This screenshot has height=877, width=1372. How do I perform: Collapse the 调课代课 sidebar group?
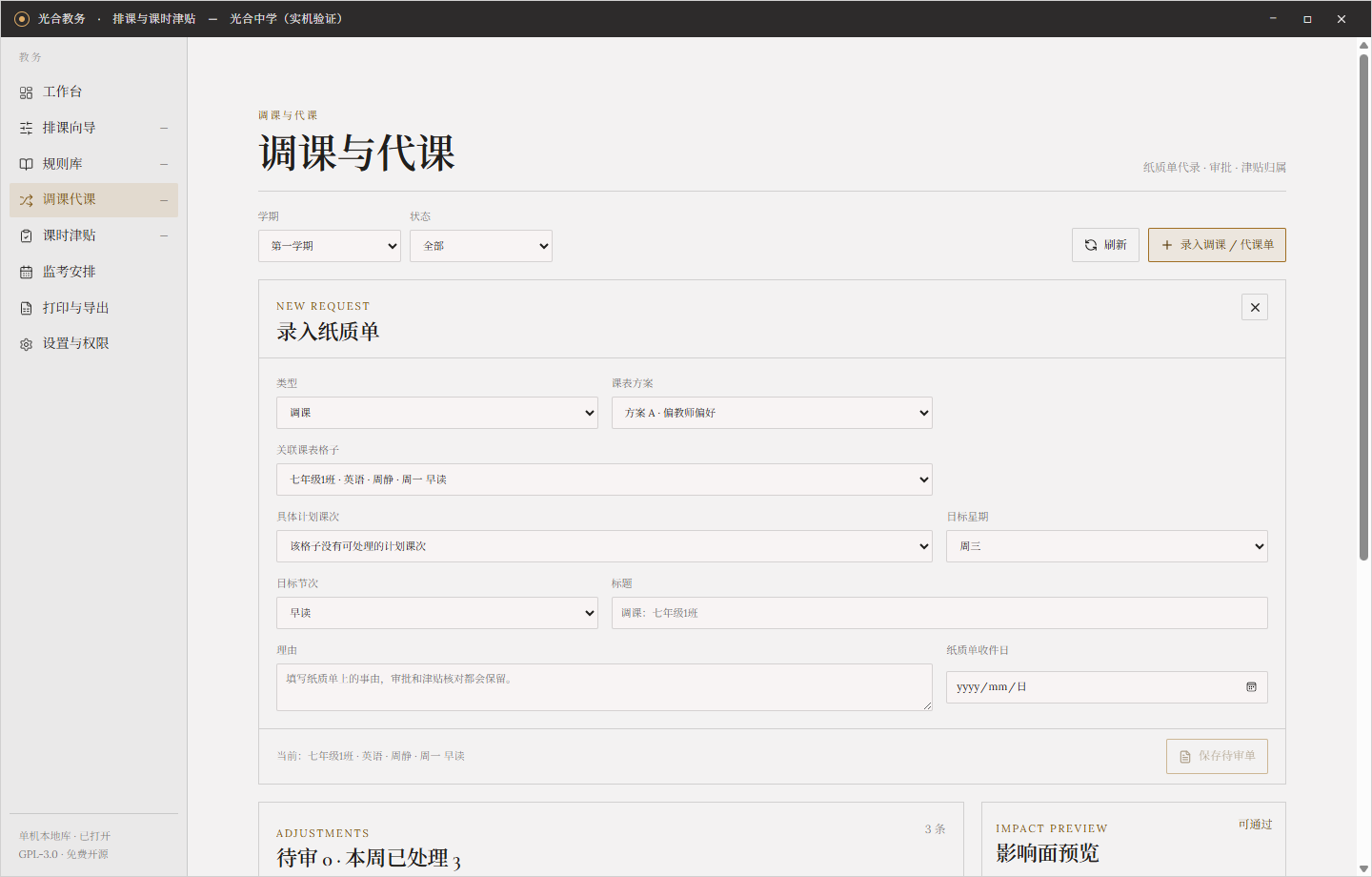(x=164, y=200)
